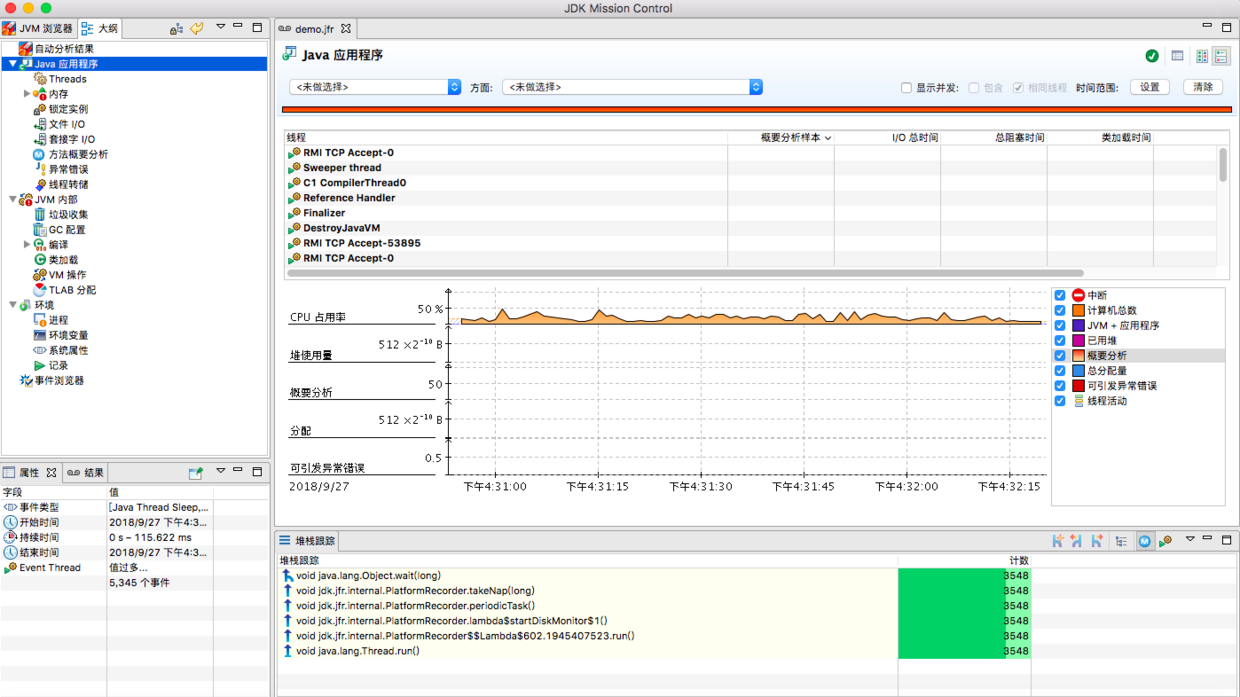Open the 系统属性 page icon
The width and height of the screenshot is (1240, 697).
[40, 350]
